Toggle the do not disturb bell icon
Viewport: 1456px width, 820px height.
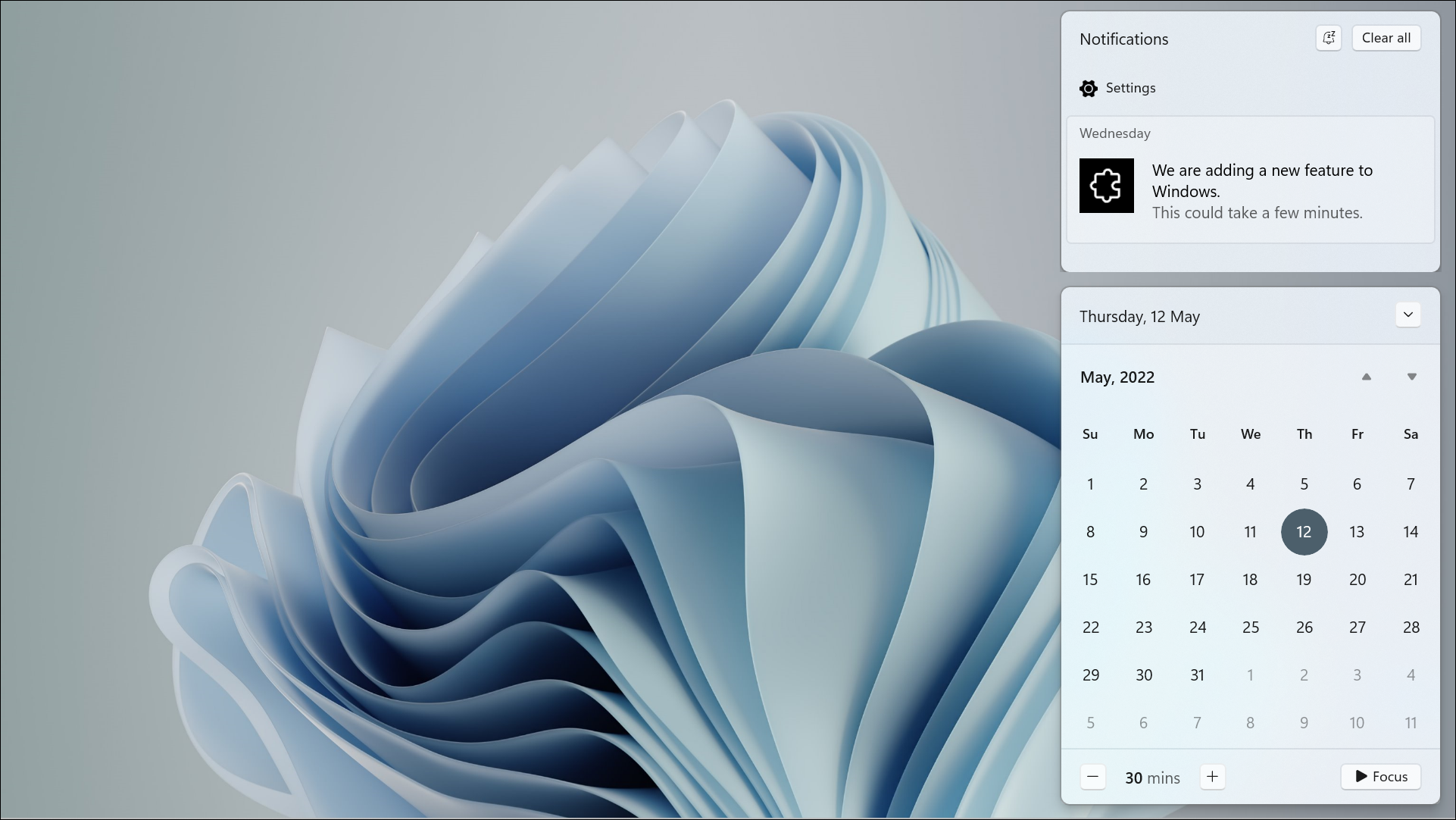(1328, 38)
